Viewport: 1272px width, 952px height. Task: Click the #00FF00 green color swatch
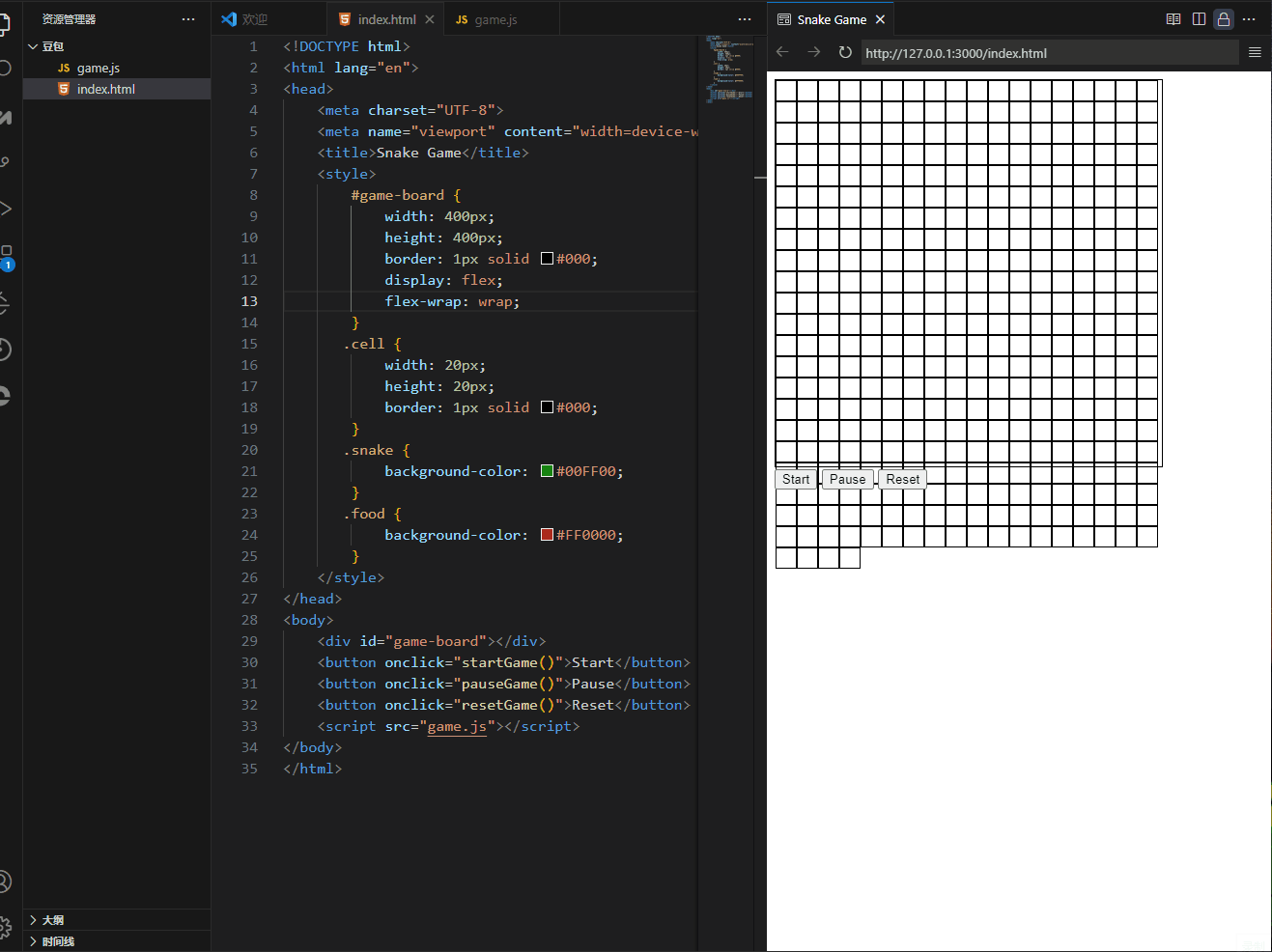(x=547, y=471)
